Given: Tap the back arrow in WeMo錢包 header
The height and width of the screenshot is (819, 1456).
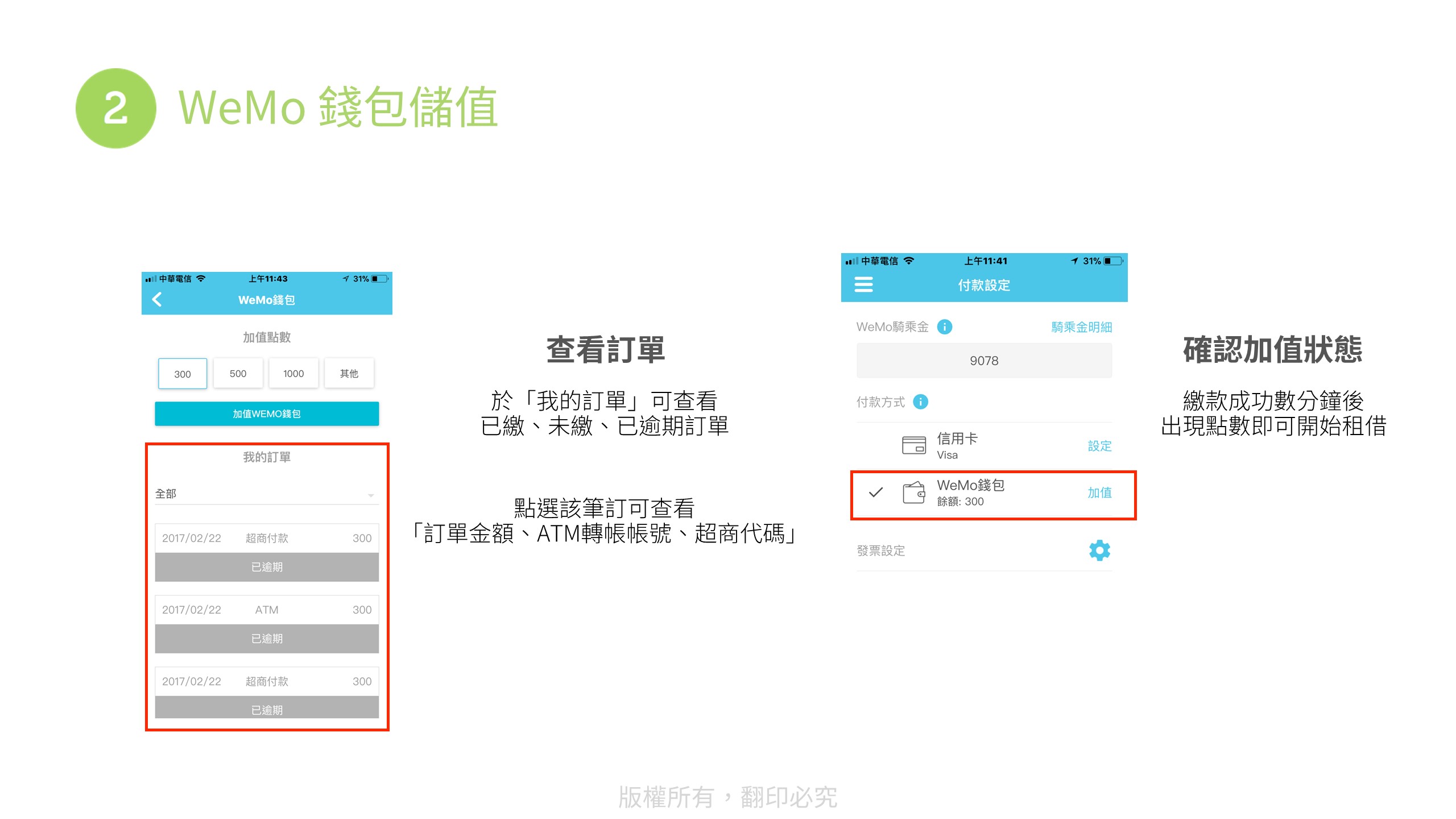Looking at the screenshot, I should pyautogui.click(x=157, y=300).
